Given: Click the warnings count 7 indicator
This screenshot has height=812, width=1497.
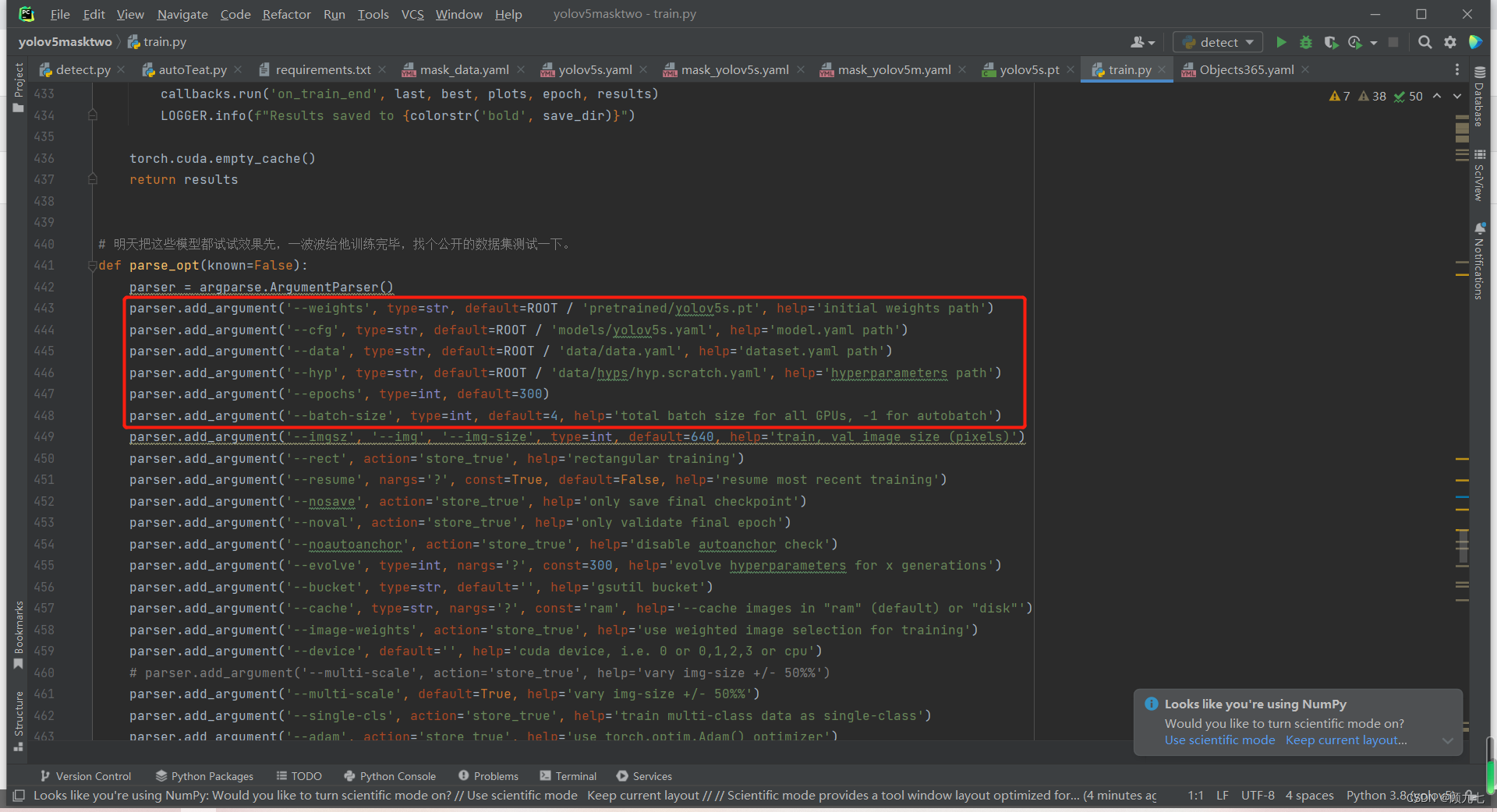Looking at the screenshot, I should [x=1340, y=96].
